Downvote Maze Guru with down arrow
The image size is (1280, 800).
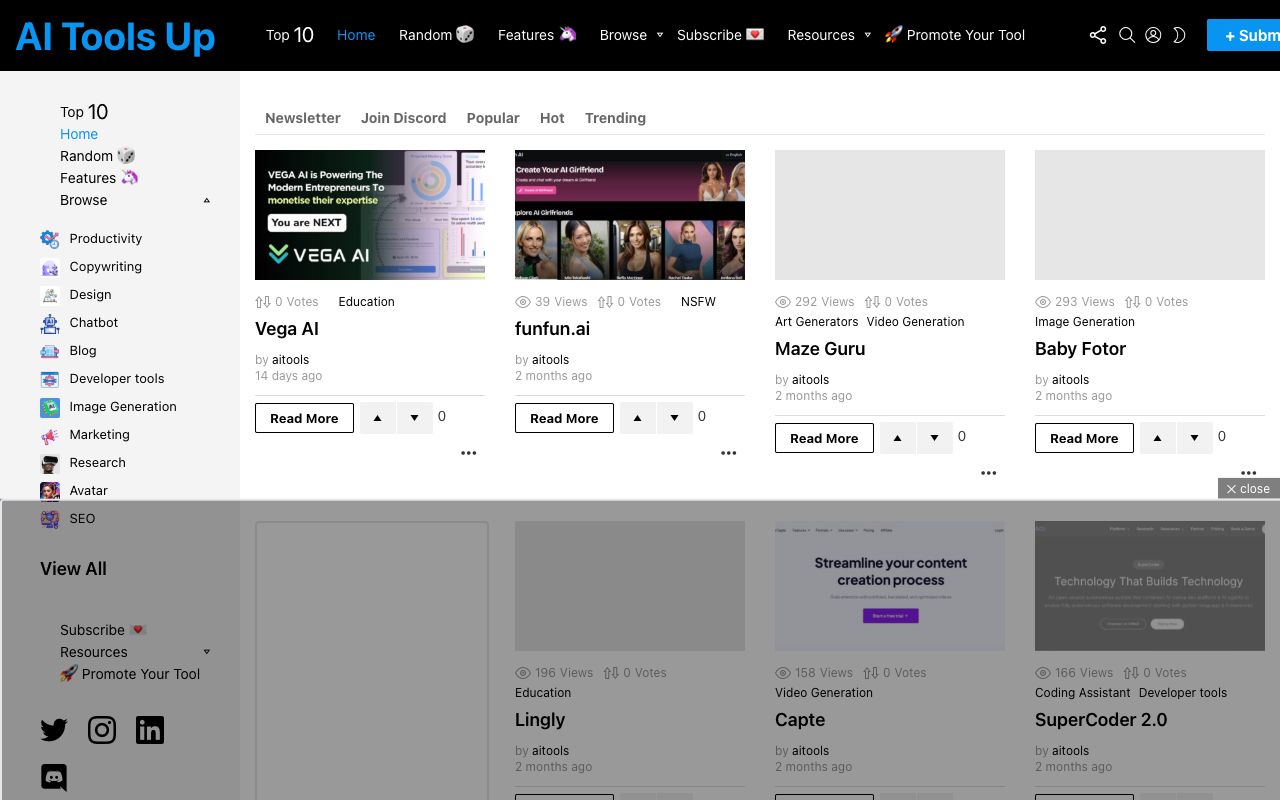pyautogui.click(x=935, y=438)
